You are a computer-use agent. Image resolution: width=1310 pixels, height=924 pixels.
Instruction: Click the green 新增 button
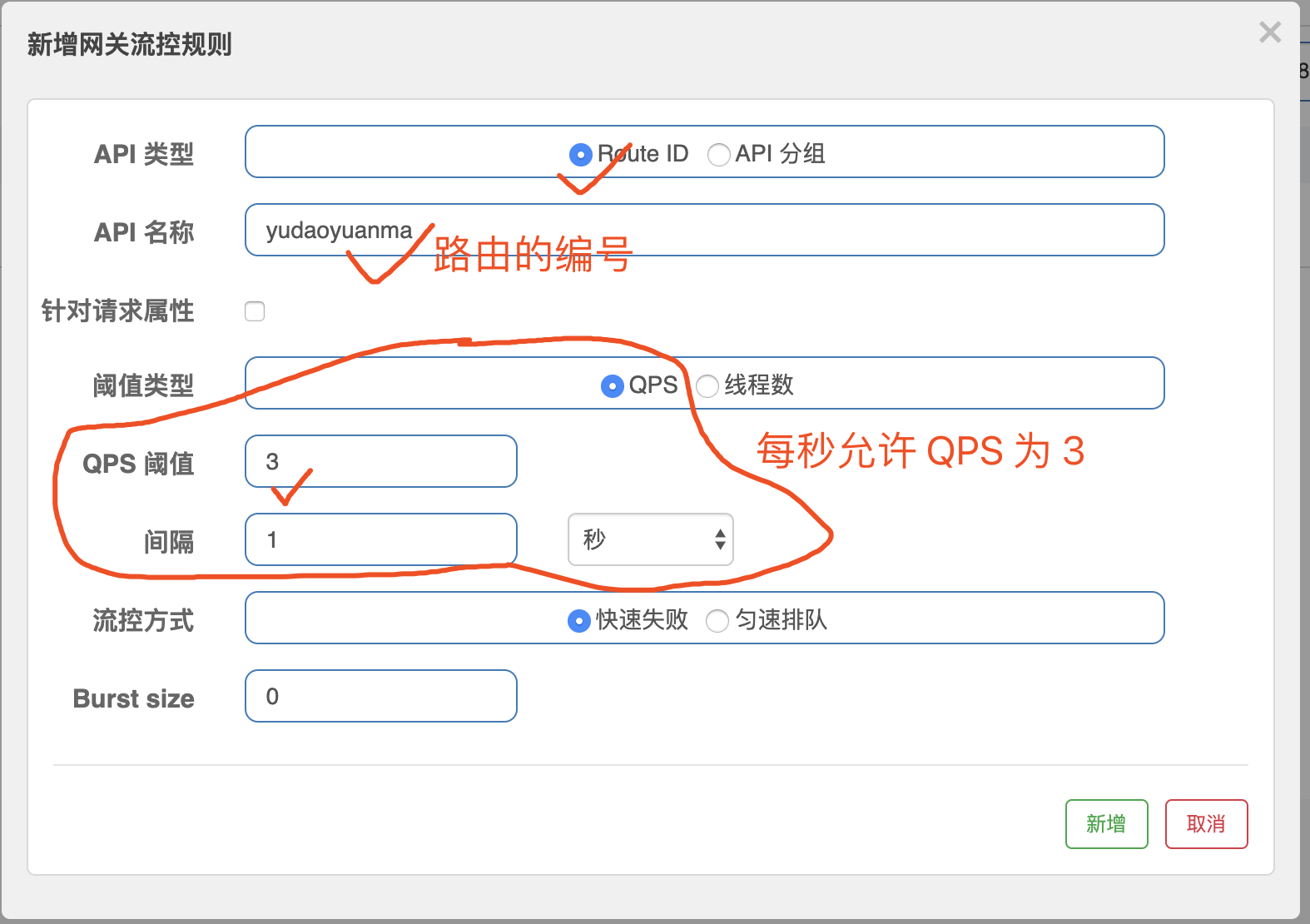click(1106, 824)
